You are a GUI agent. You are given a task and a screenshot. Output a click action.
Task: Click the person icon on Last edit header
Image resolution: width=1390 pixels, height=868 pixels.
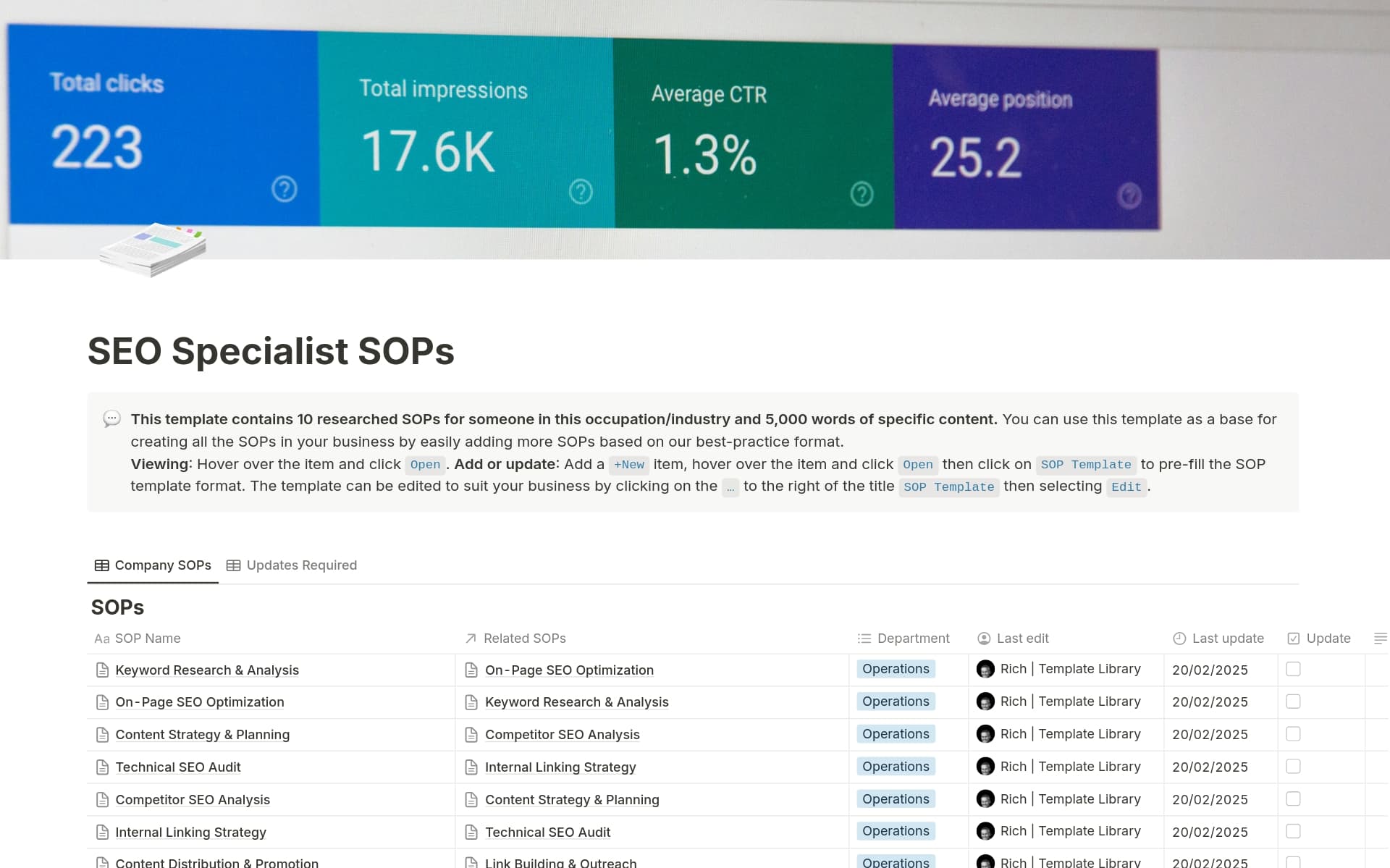tap(984, 638)
